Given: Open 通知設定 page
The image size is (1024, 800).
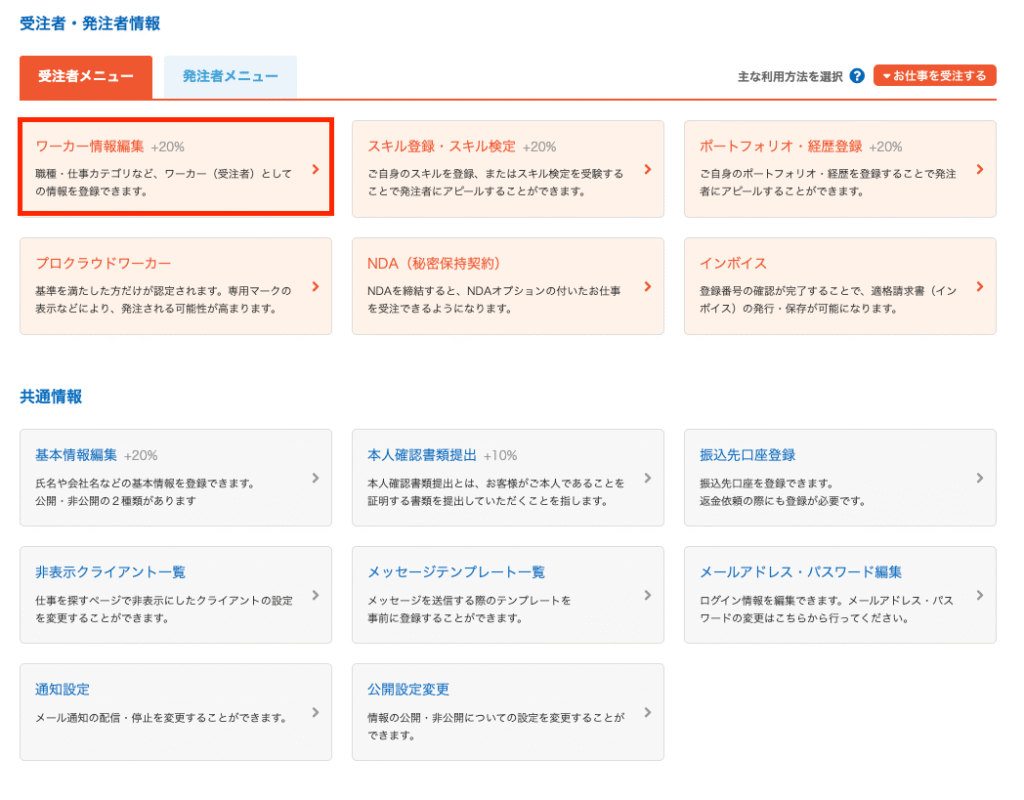Looking at the screenshot, I should (62, 689).
